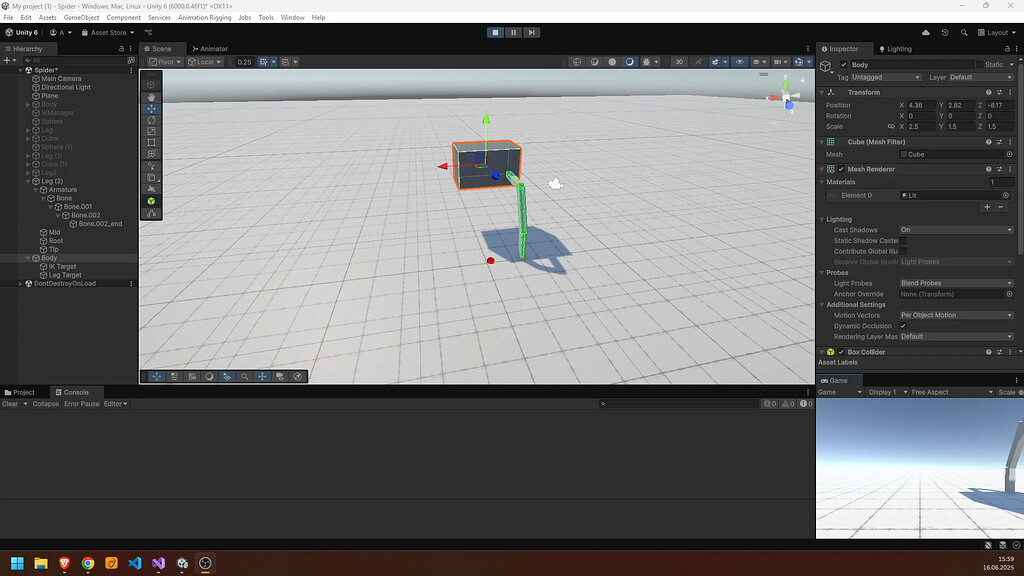This screenshot has height=576, width=1024.
Task: Click the Pause button in the top toolbar
Action: pos(513,32)
